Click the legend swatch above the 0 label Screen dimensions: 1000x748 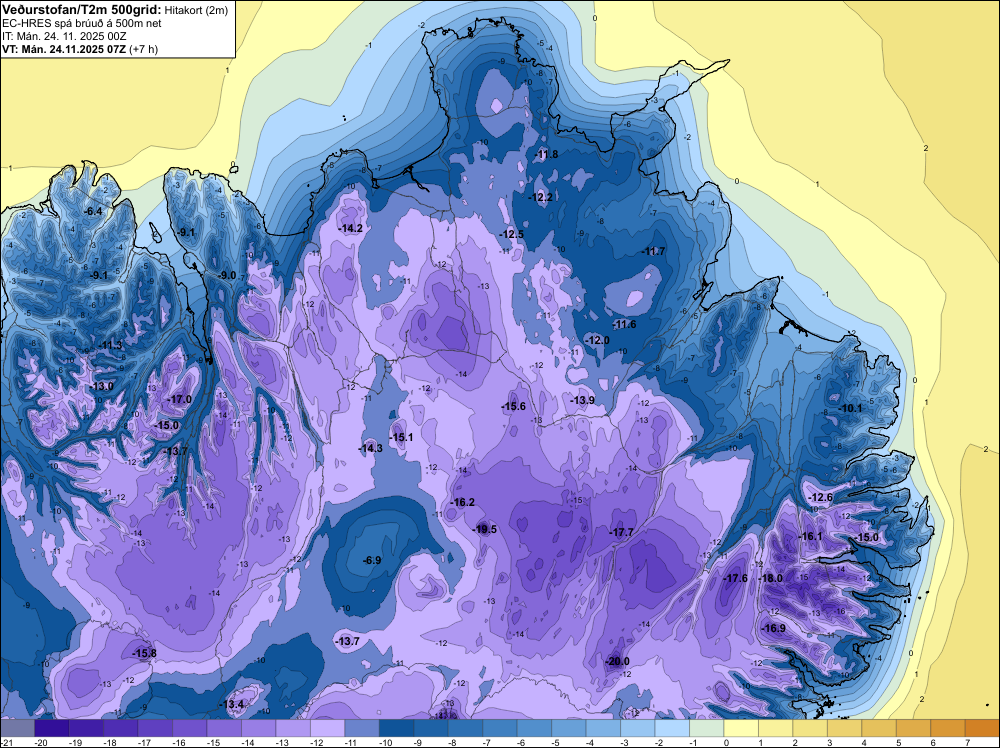[740, 728]
